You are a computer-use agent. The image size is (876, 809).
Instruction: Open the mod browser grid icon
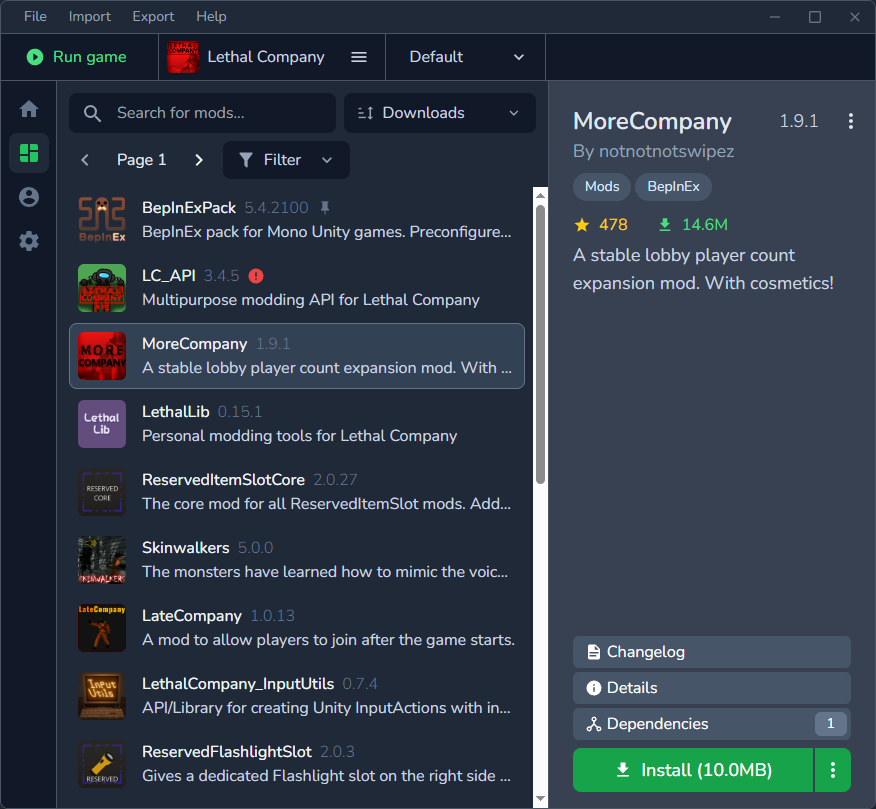pos(29,153)
